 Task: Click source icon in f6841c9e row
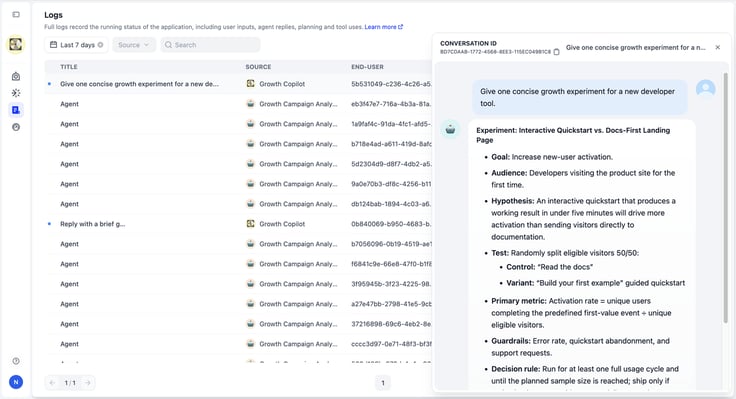click(251, 264)
